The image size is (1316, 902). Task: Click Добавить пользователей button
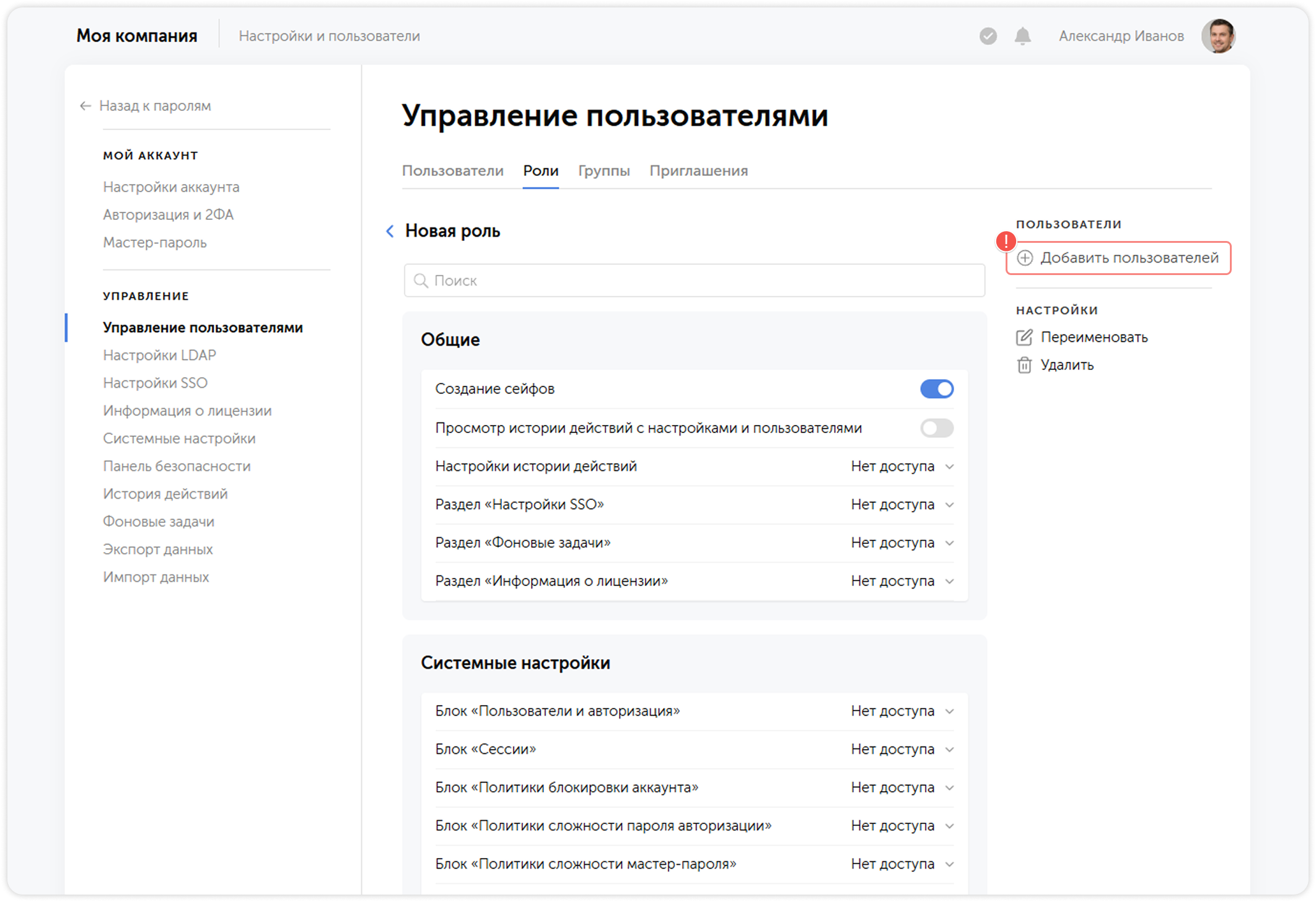point(1118,258)
